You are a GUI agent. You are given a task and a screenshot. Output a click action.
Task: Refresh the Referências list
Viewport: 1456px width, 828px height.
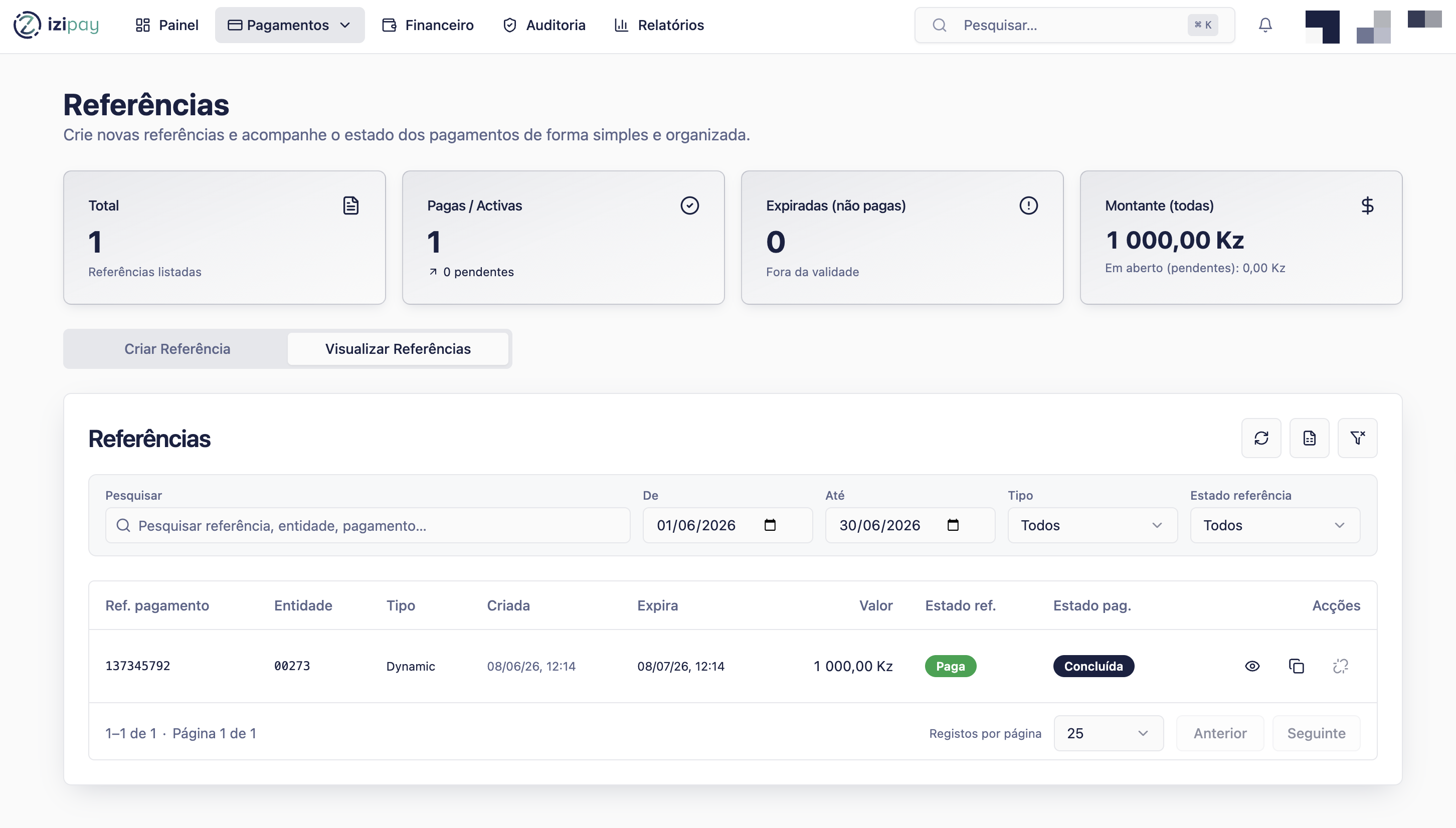click(x=1261, y=438)
